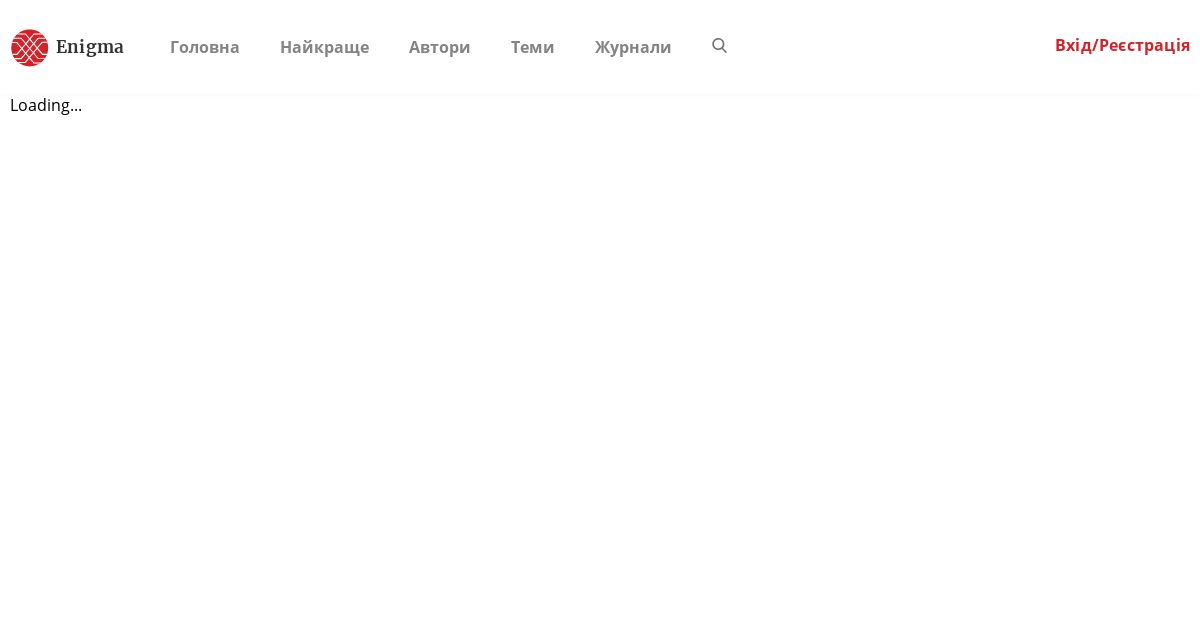Click the red Enigma logo icon
Image resolution: width=1200 pixels, height=630 pixels.
[x=29, y=47]
